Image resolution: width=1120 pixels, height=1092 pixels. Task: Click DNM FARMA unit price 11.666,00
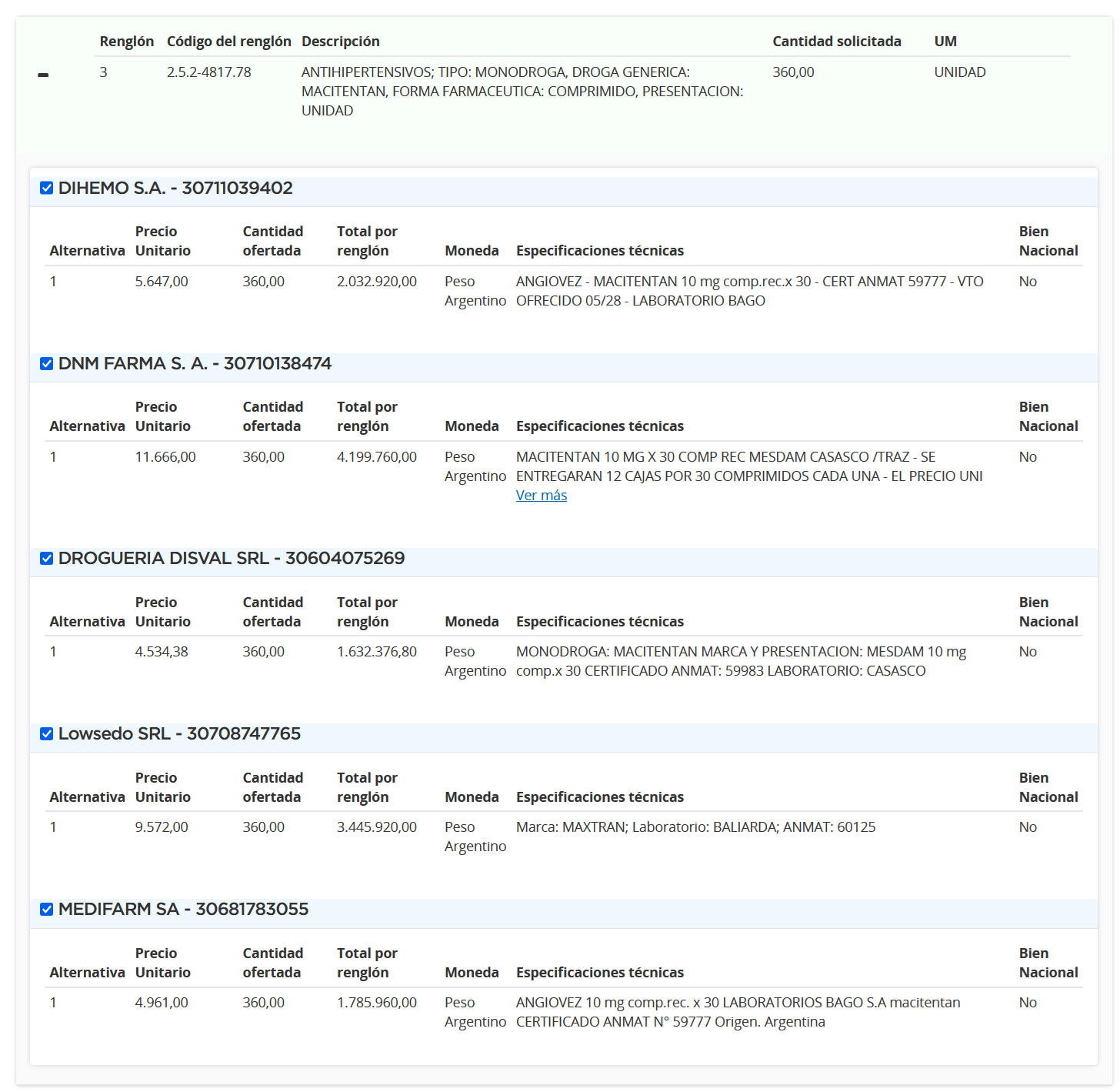click(165, 457)
